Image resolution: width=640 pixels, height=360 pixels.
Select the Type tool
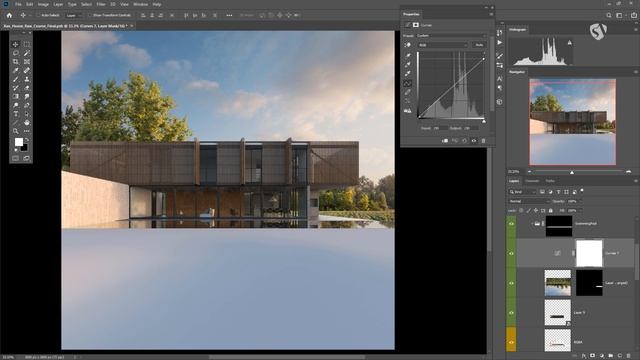(x=16, y=114)
